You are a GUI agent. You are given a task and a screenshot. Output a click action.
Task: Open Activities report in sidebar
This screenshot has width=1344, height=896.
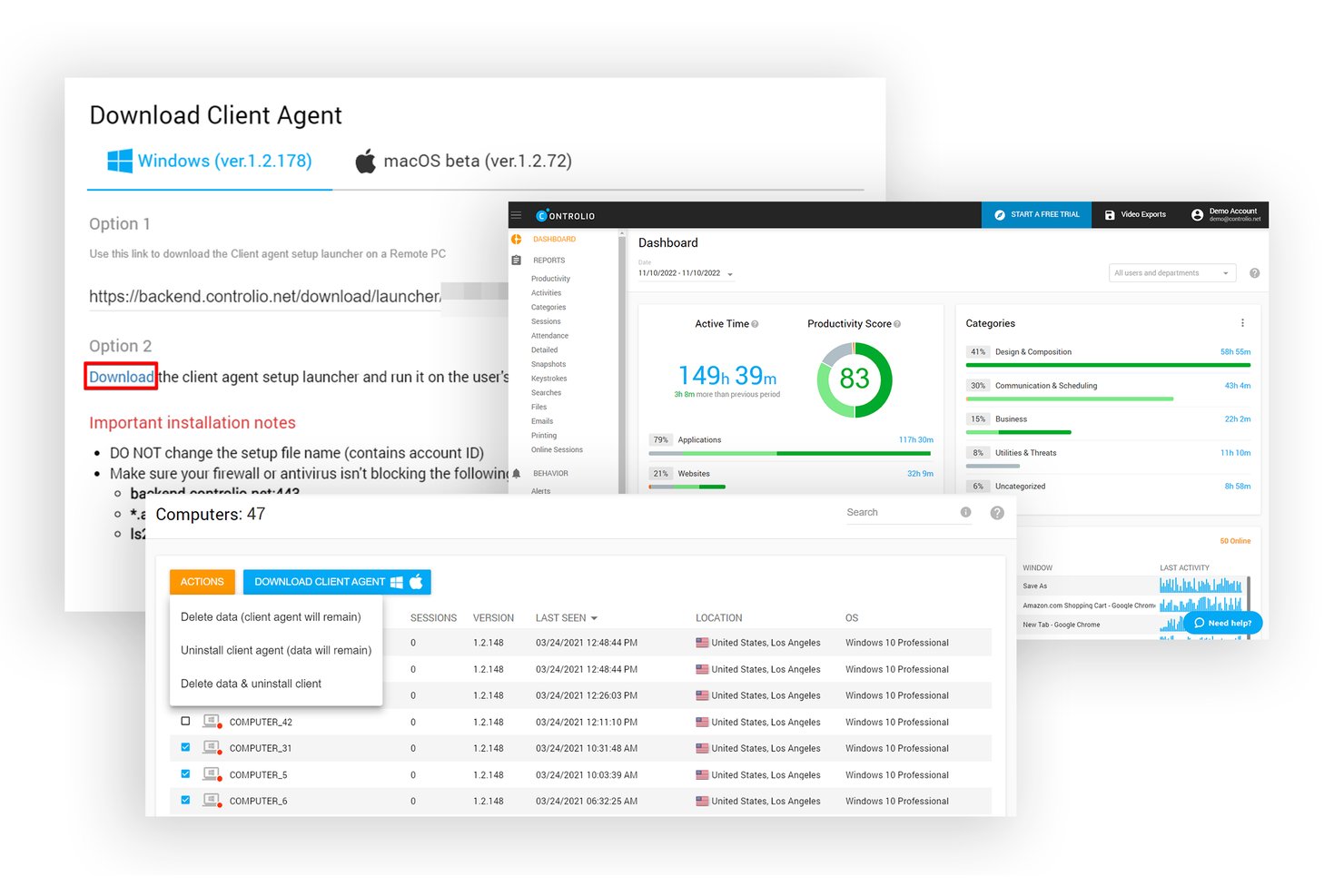click(x=546, y=293)
